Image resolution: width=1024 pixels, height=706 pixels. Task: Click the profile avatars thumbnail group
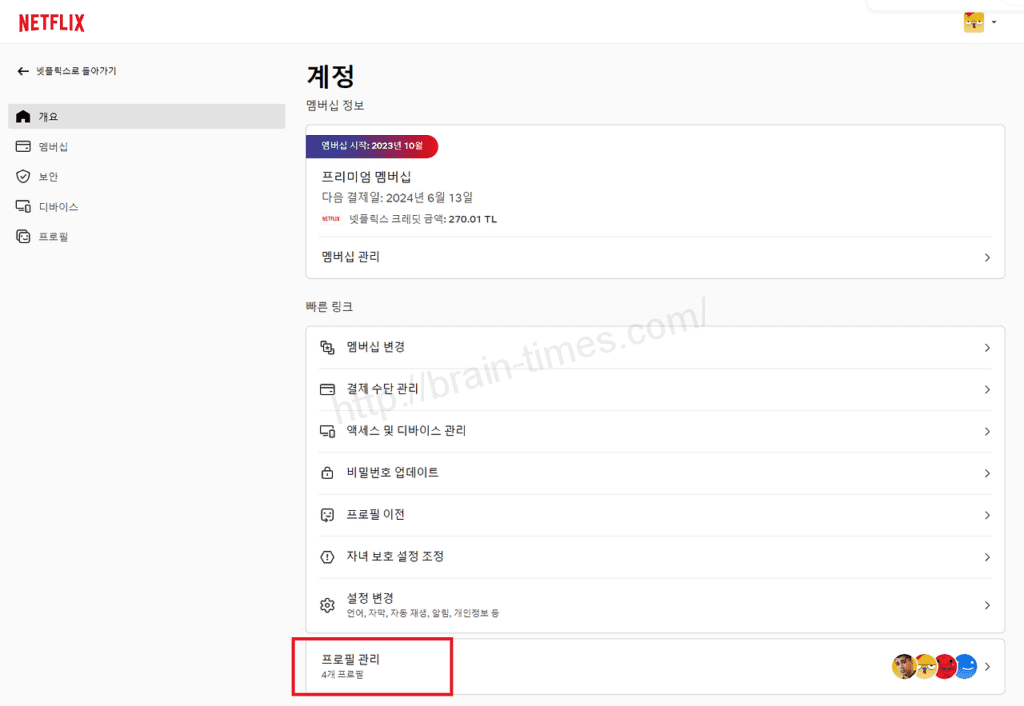(934, 667)
